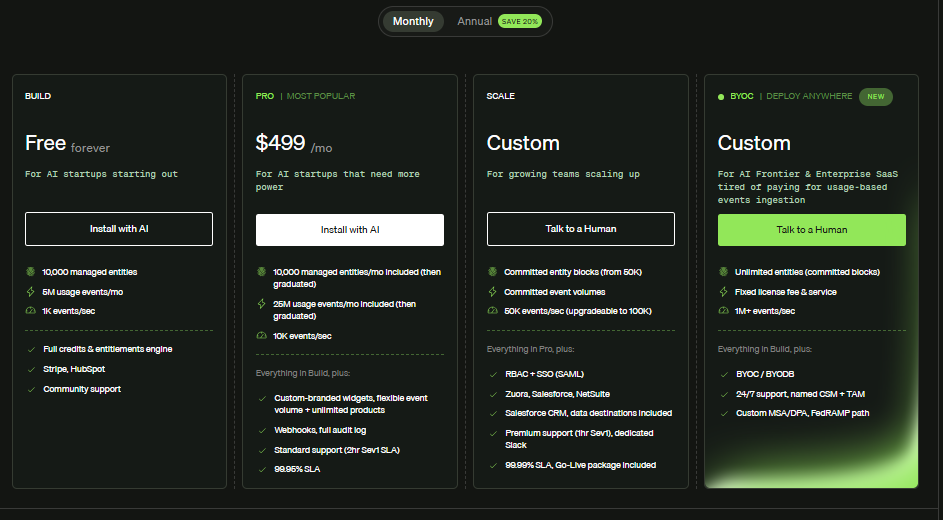Click gauge icon beside 10K events/sec
This screenshot has width=943, height=520.
tap(262, 335)
